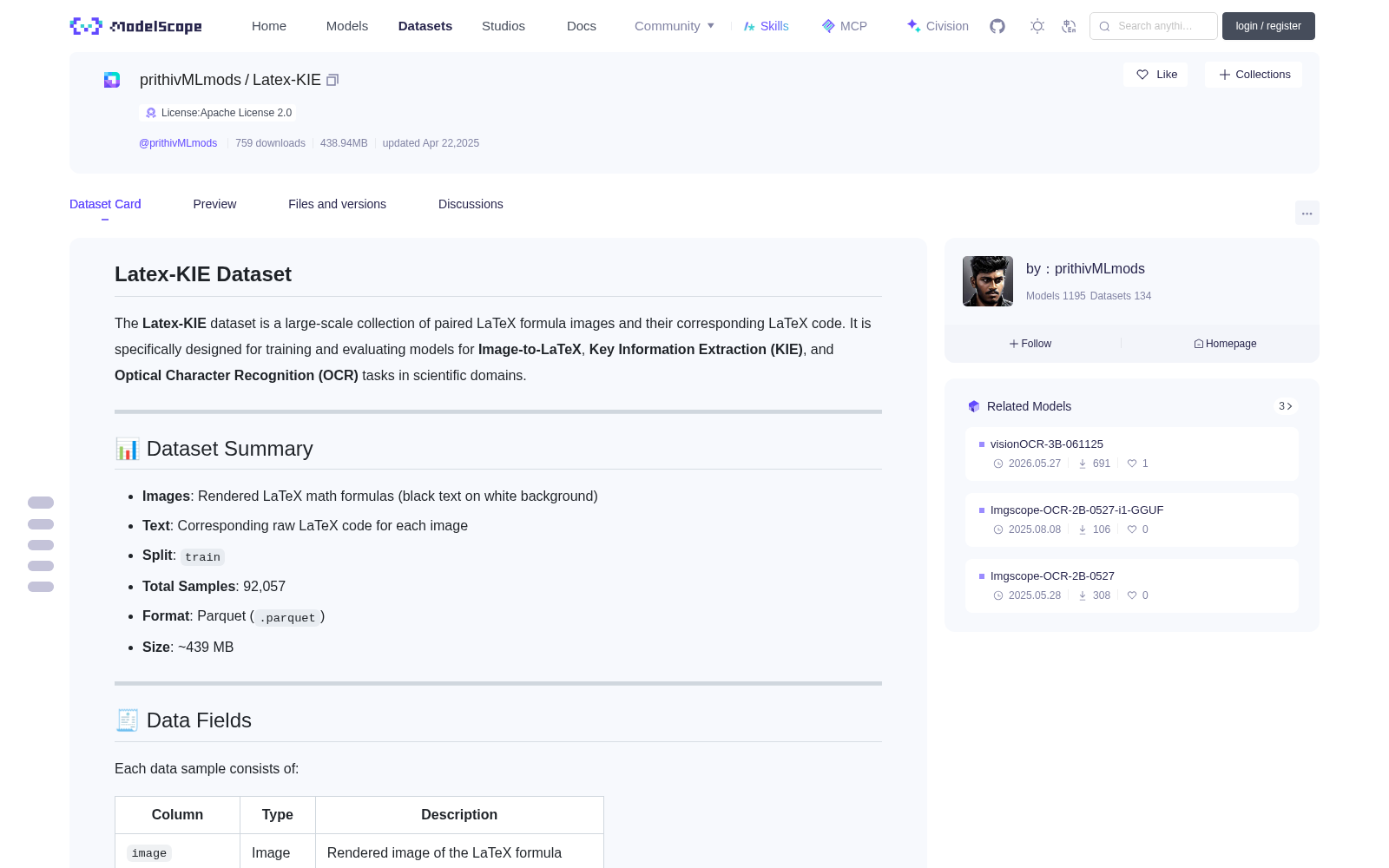The image size is (1389, 868).
Task: Click the search magnifier icon
Action: pyautogui.click(x=1105, y=26)
